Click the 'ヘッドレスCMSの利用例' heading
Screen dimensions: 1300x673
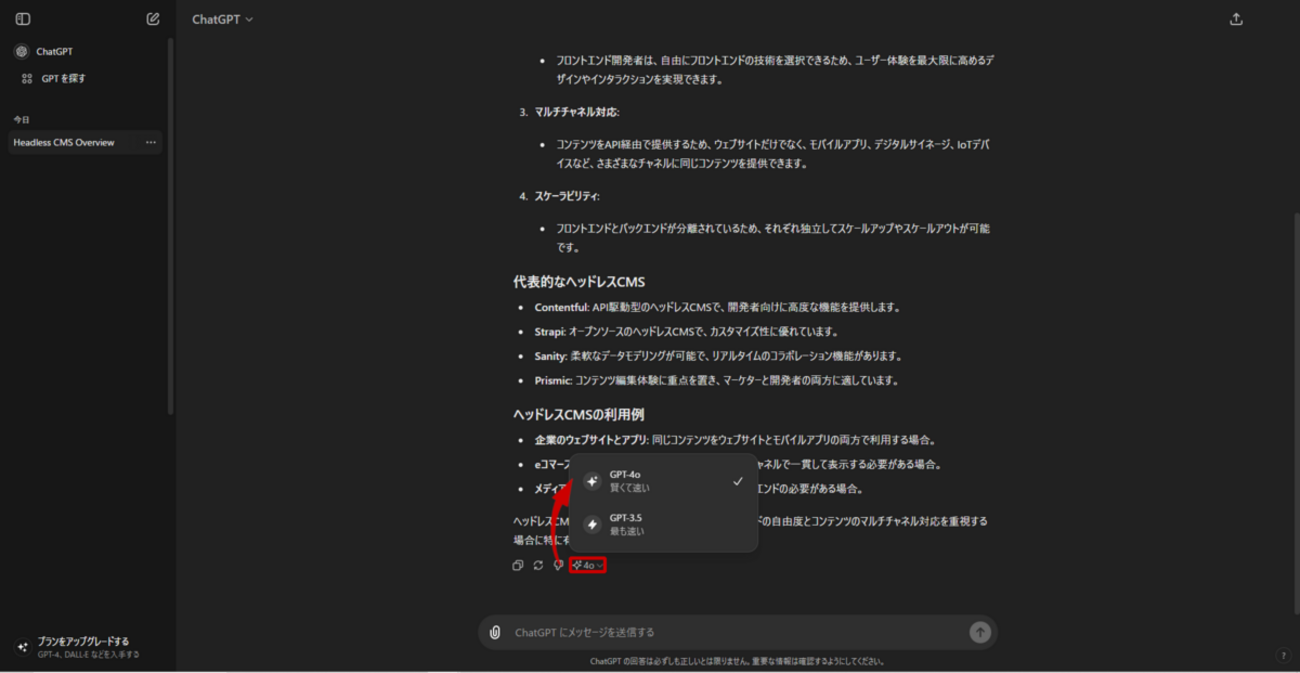[579, 414]
